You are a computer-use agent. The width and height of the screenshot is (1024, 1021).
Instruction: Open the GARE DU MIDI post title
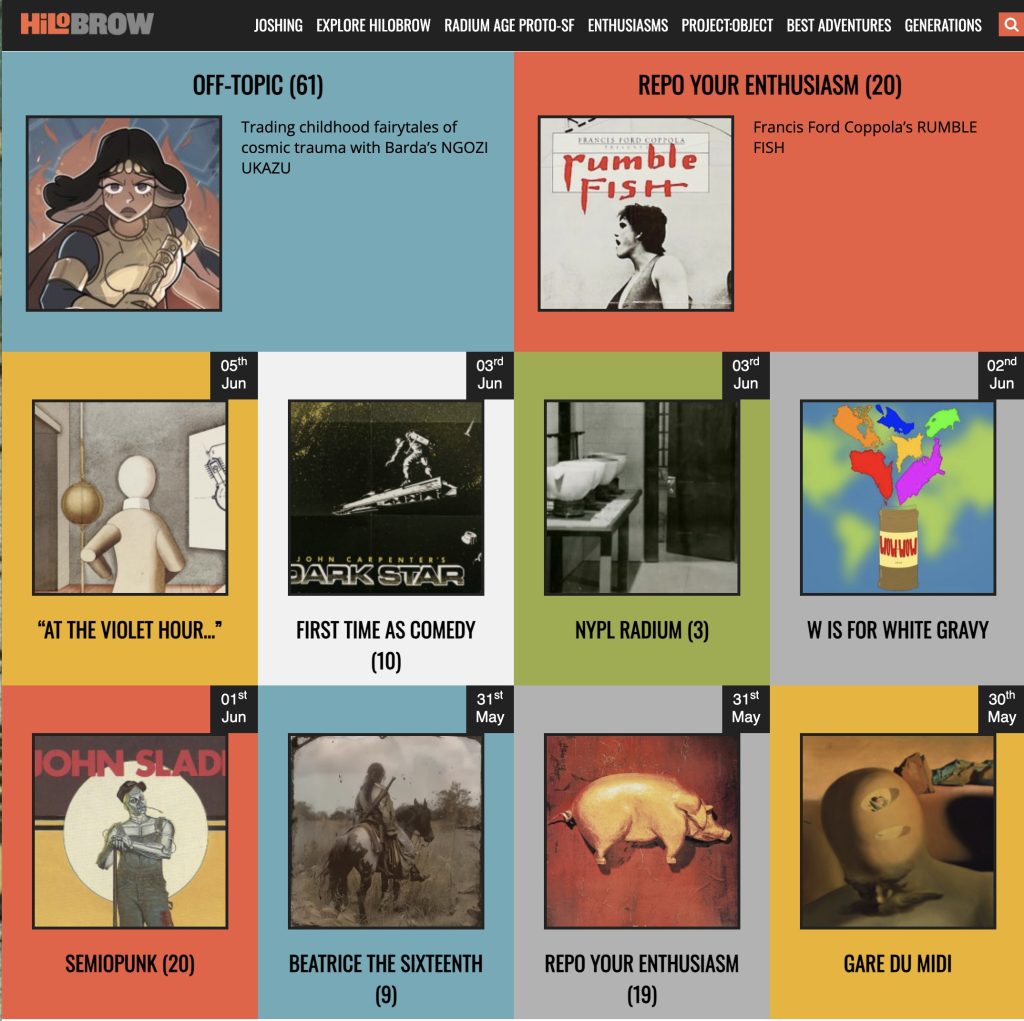898,964
